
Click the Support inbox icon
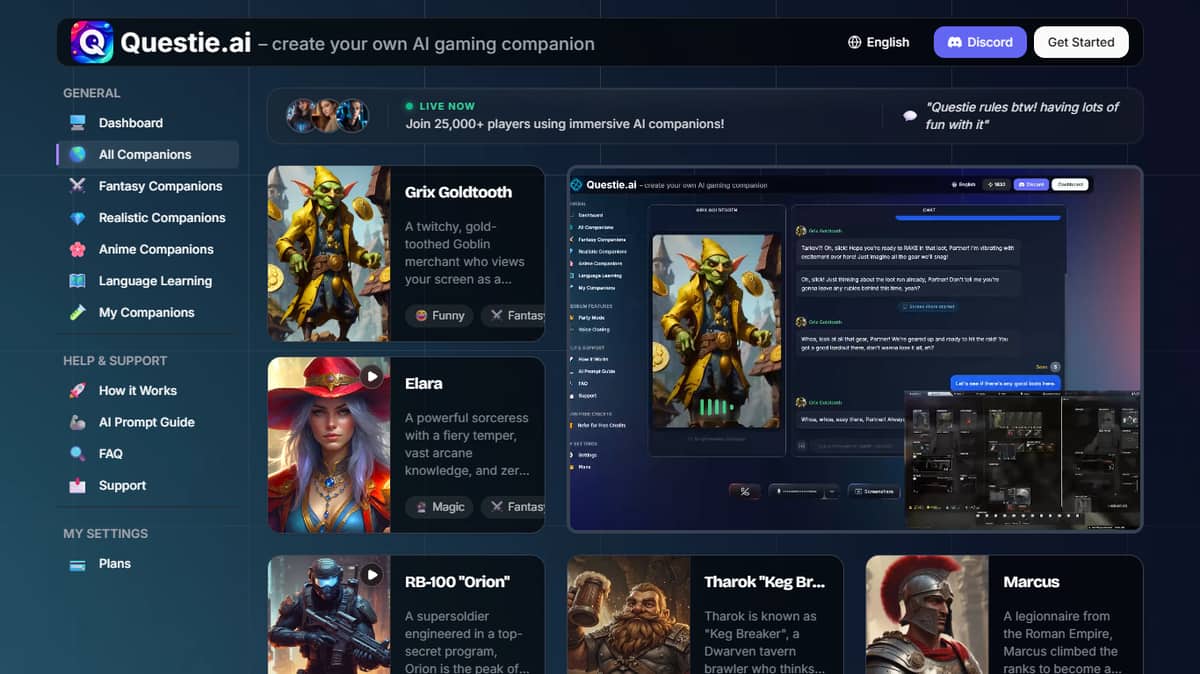(77, 485)
